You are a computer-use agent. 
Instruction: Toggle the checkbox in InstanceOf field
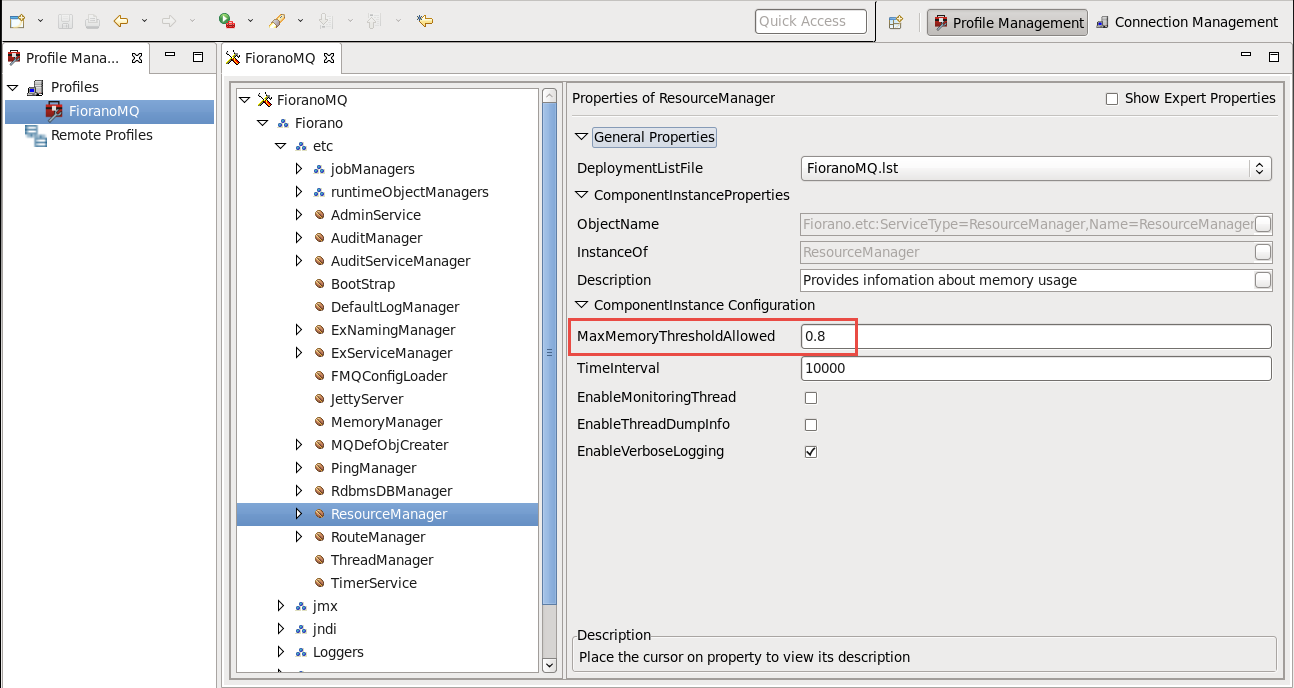[1263, 252]
